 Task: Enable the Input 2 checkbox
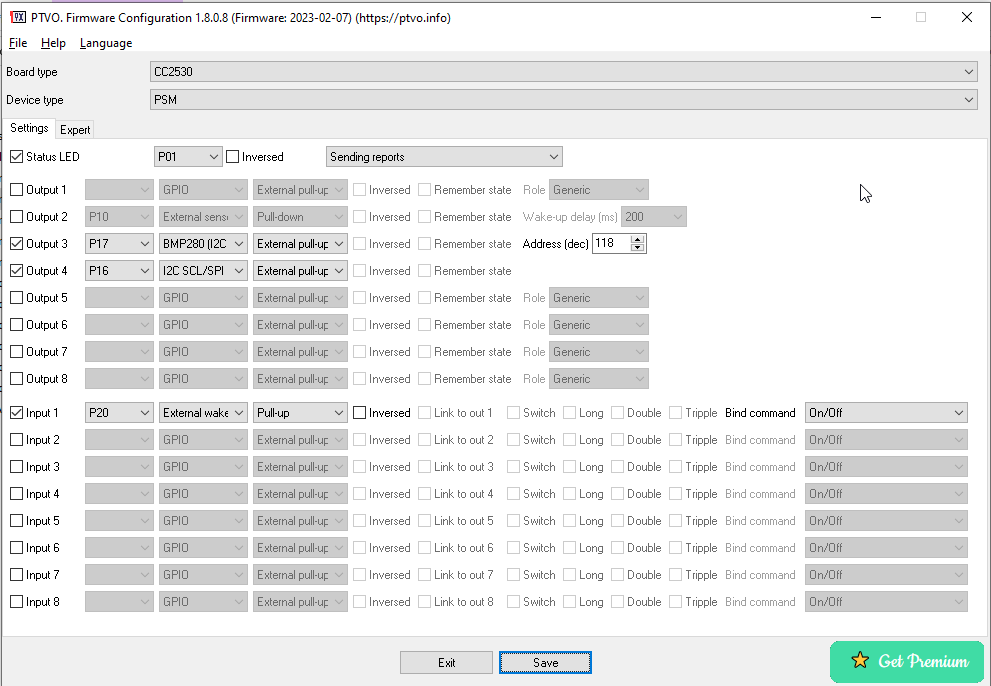(x=16, y=439)
